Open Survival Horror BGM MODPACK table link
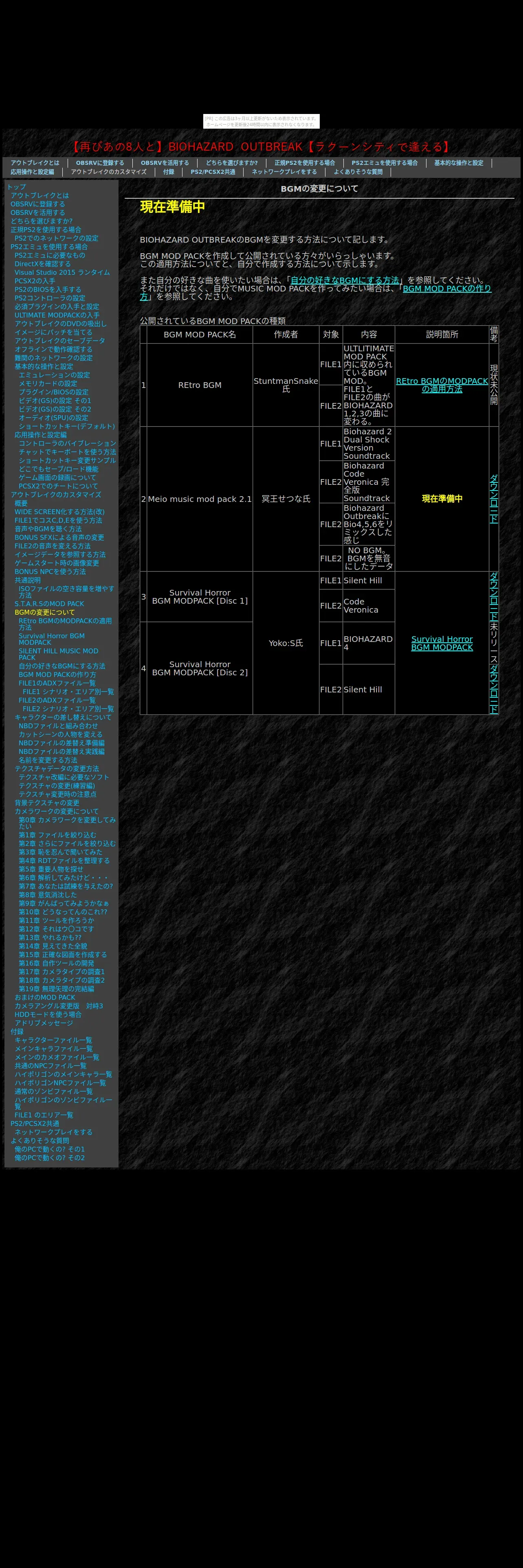The width and height of the screenshot is (523, 1568). pos(442,644)
